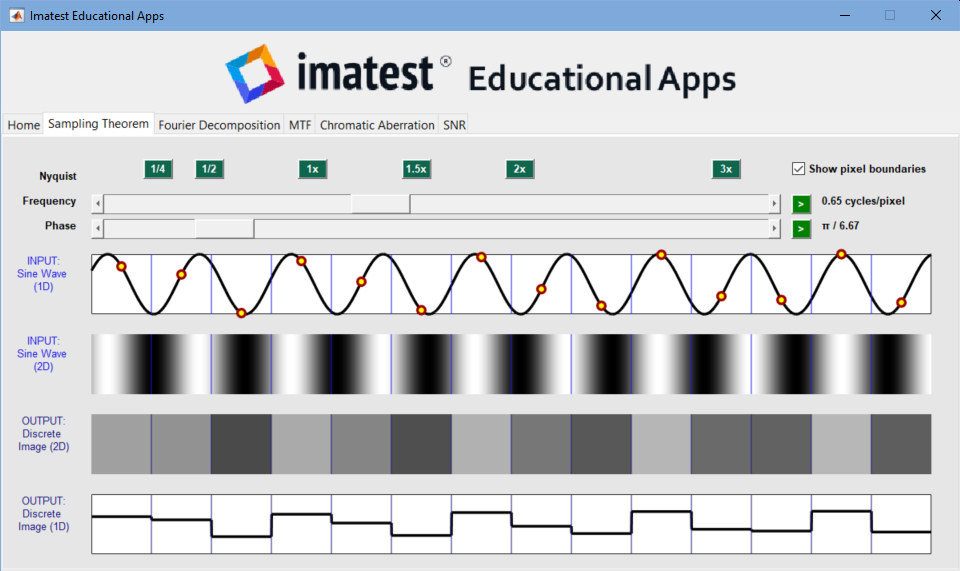This screenshot has height=571, width=960.
Task: Click the Imatest logo graphic
Action: coord(255,73)
